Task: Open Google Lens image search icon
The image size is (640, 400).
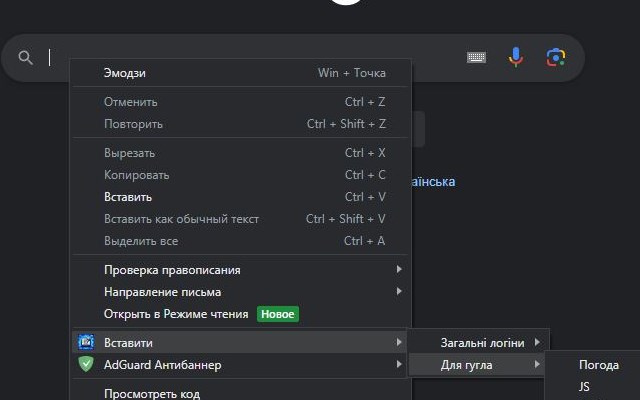Action: click(x=556, y=58)
